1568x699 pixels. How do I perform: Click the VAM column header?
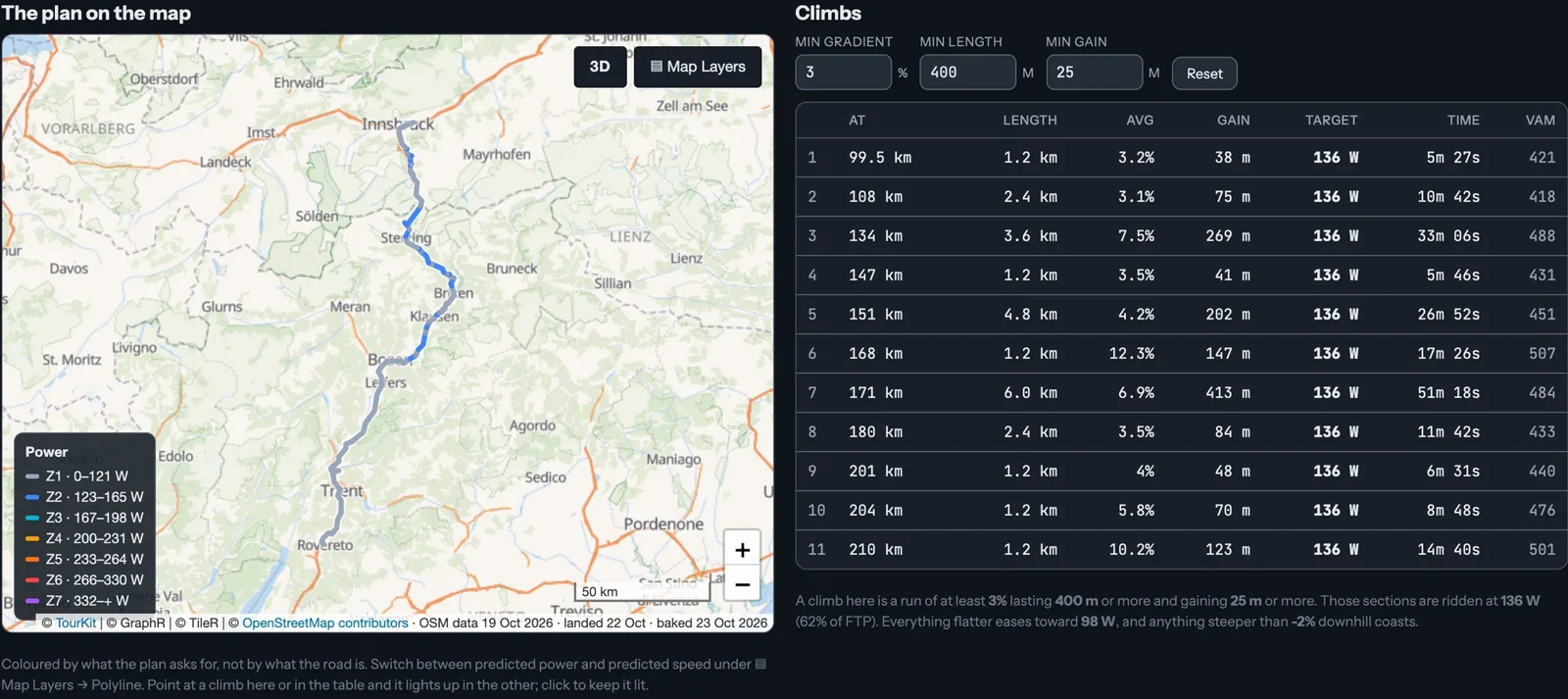coord(1541,120)
